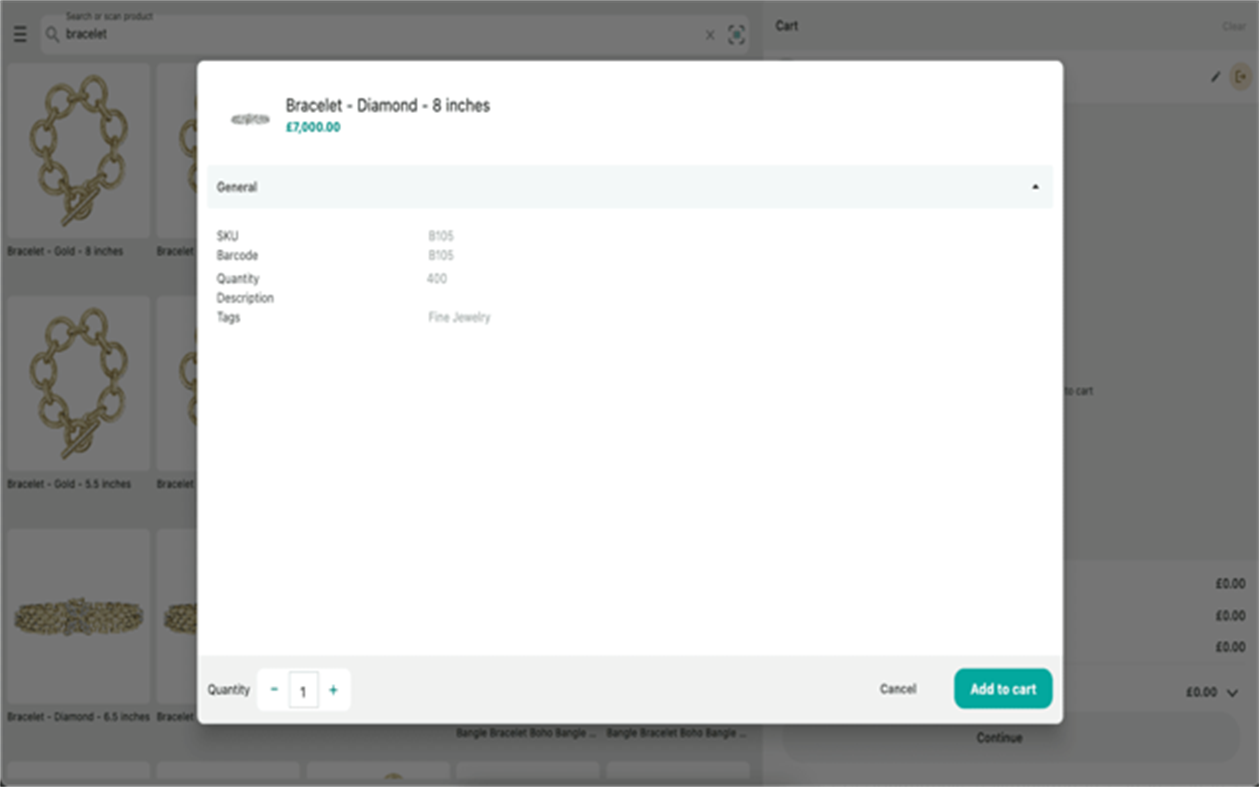1259x787 pixels.
Task: Cancel the product details dialog
Action: click(897, 689)
